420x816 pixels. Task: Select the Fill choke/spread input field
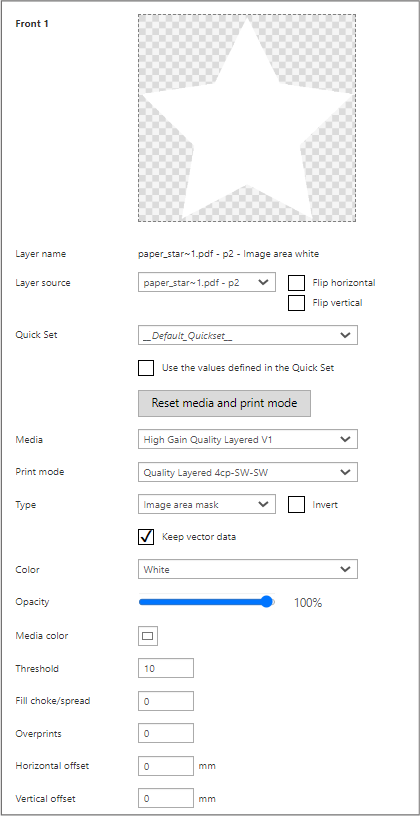166,701
